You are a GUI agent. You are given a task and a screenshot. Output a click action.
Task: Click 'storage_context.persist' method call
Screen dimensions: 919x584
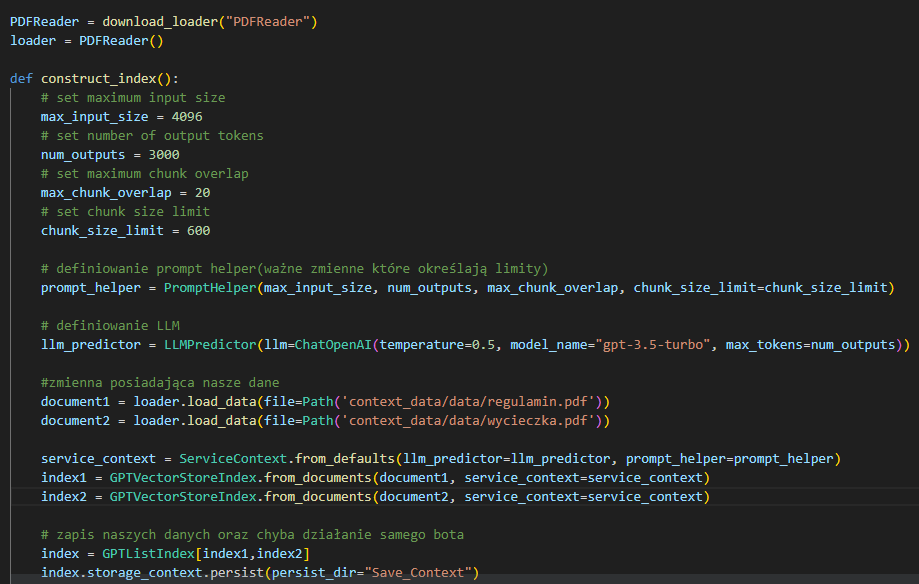tap(175, 573)
